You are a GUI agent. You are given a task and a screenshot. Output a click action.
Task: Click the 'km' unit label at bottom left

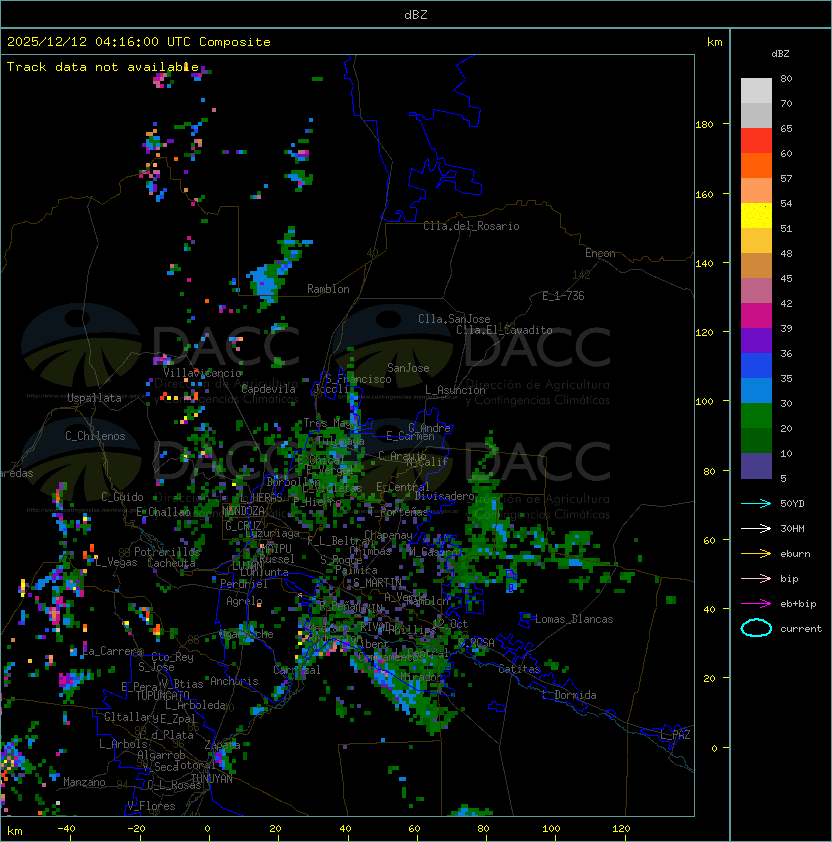point(15,831)
